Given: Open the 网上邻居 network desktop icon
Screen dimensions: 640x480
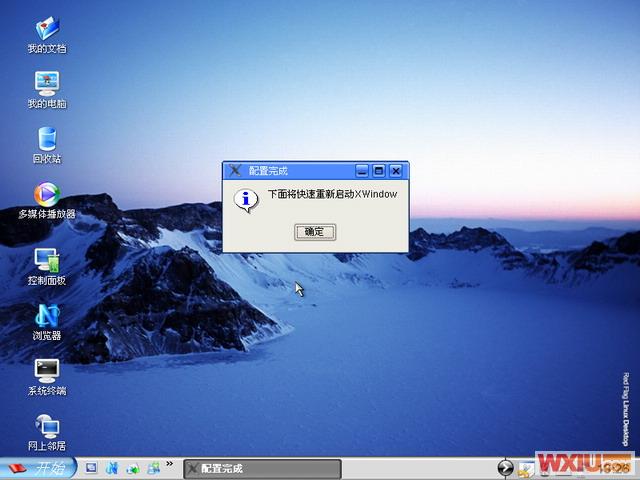Looking at the screenshot, I should [x=46, y=426].
